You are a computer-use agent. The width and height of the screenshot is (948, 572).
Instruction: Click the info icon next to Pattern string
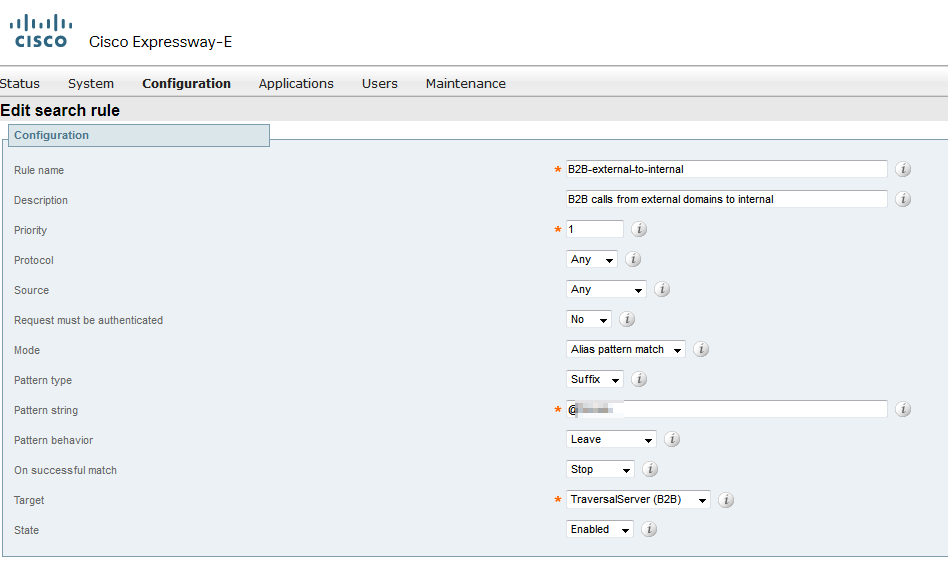pos(903,409)
